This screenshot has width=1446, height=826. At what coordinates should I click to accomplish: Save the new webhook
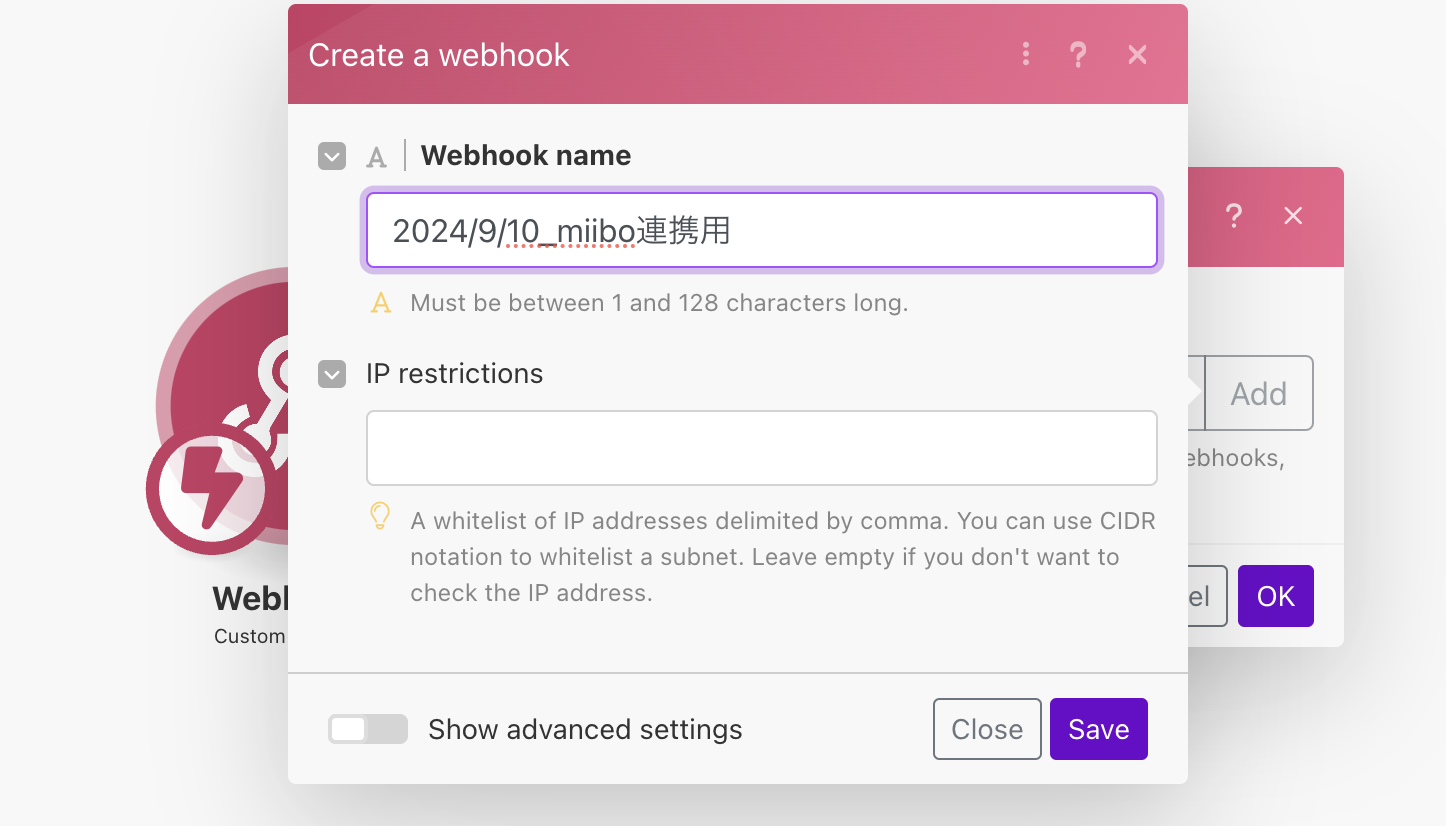click(x=1098, y=729)
